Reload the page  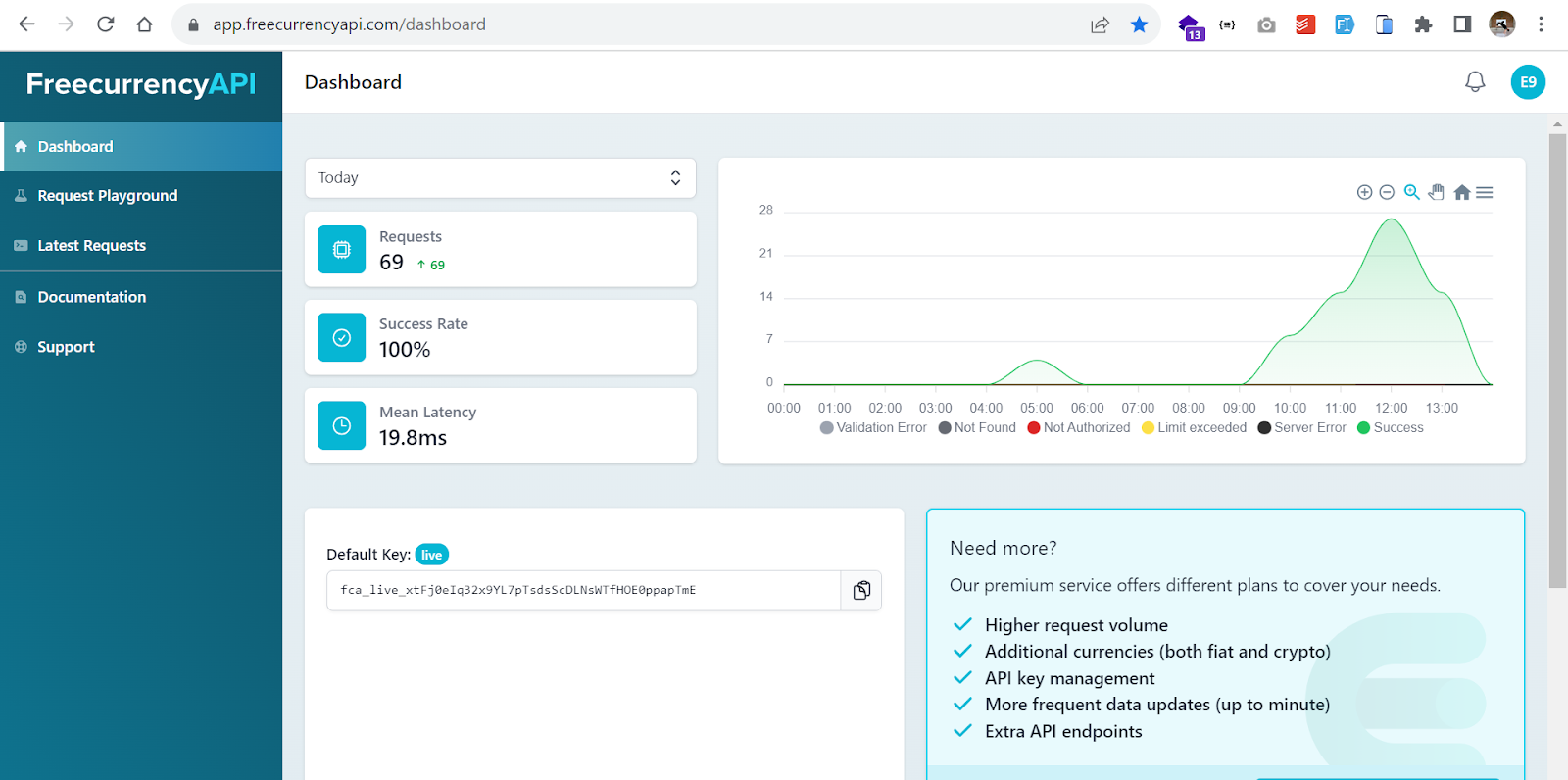click(105, 24)
